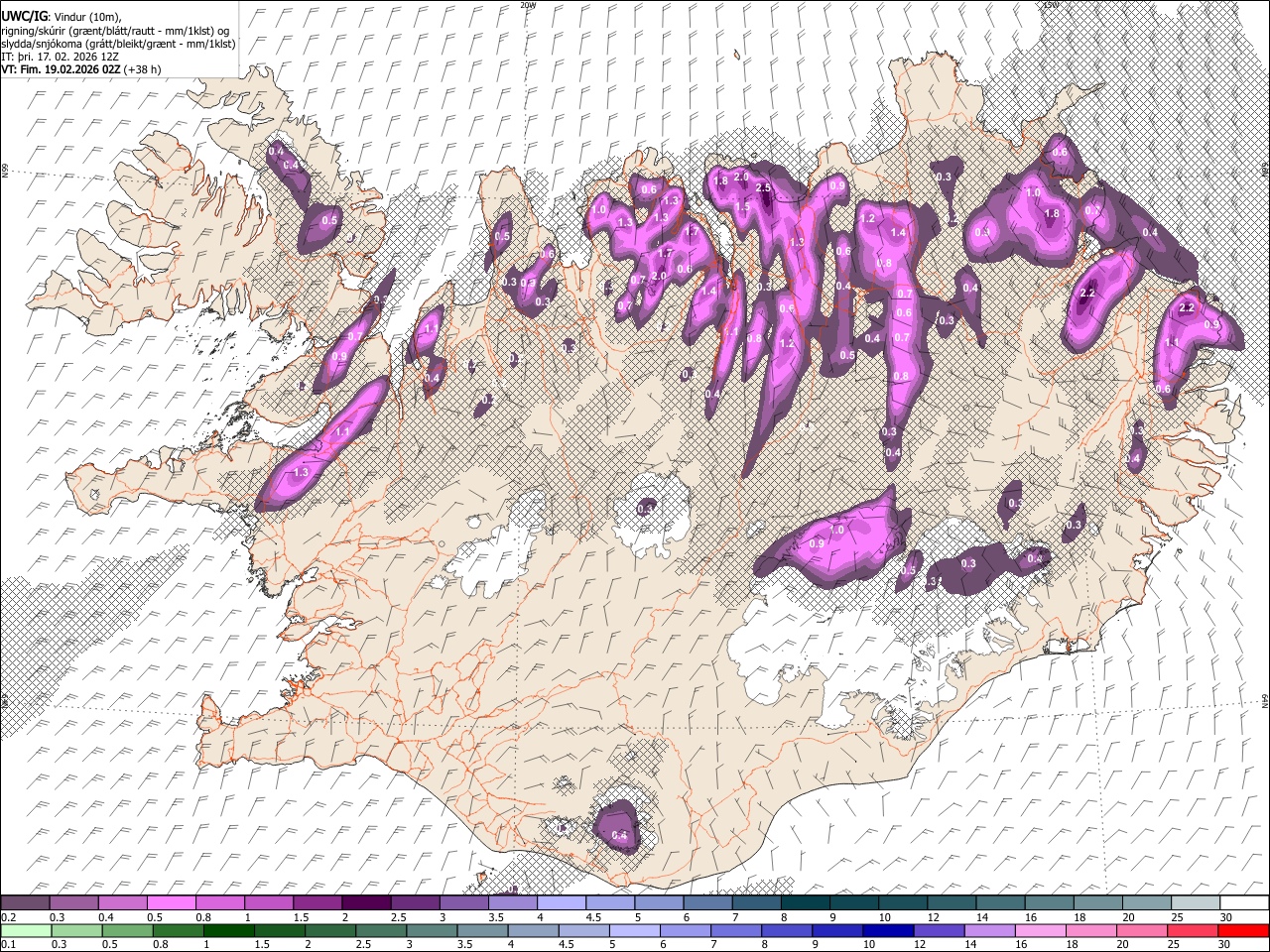This screenshot has width=1270, height=952.
Task: Click the 0.3 value over the central glacier
Action: tap(646, 509)
